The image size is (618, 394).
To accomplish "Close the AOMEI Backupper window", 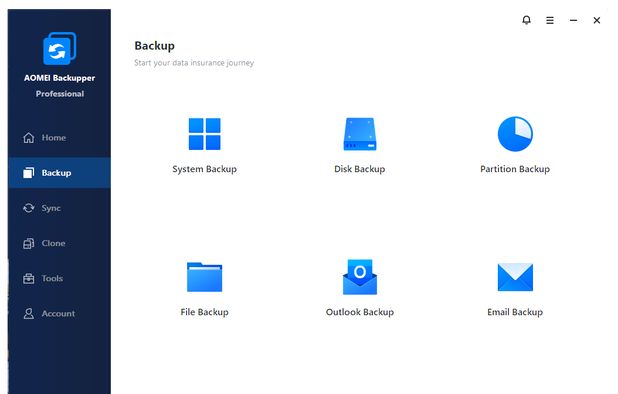I will tap(597, 20).
